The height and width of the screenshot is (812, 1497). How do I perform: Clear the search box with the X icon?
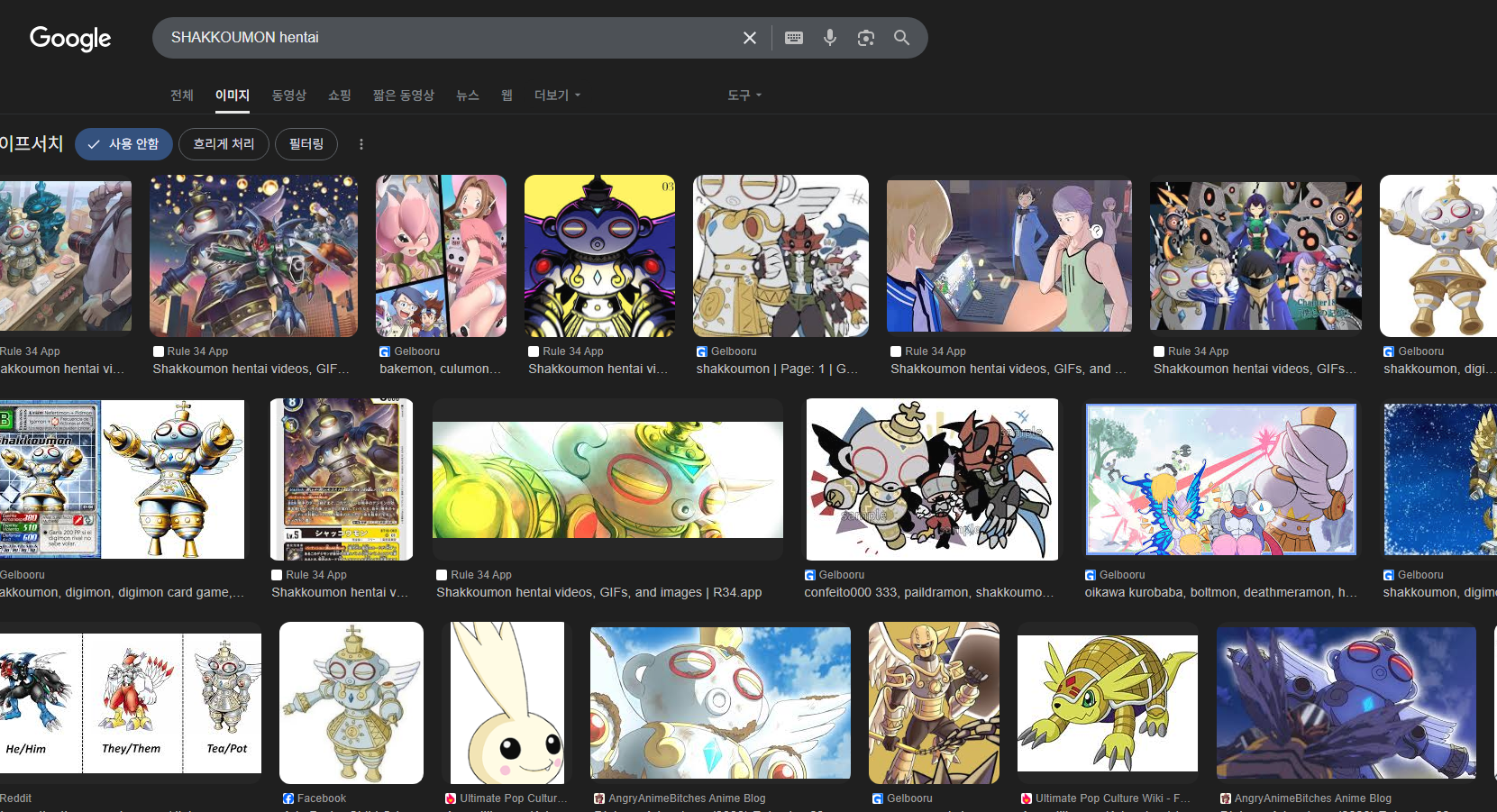tap(749, 38)
